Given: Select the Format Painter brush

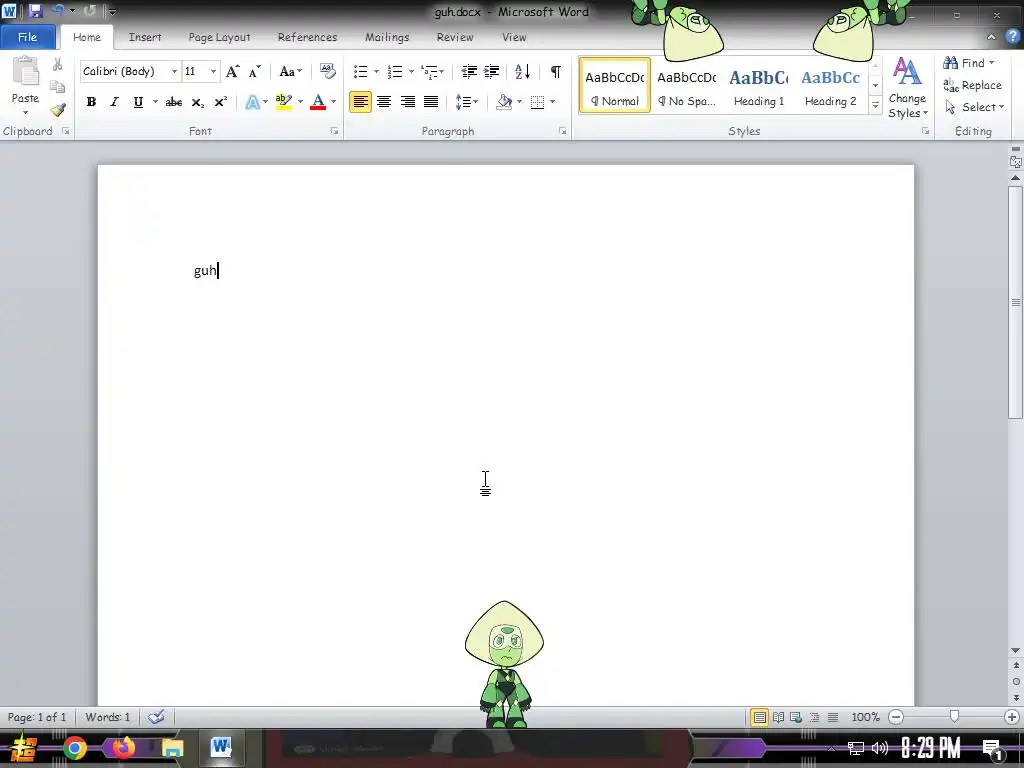Looking at the screenshot, I should pyautogui.click(x=57, y=110).
